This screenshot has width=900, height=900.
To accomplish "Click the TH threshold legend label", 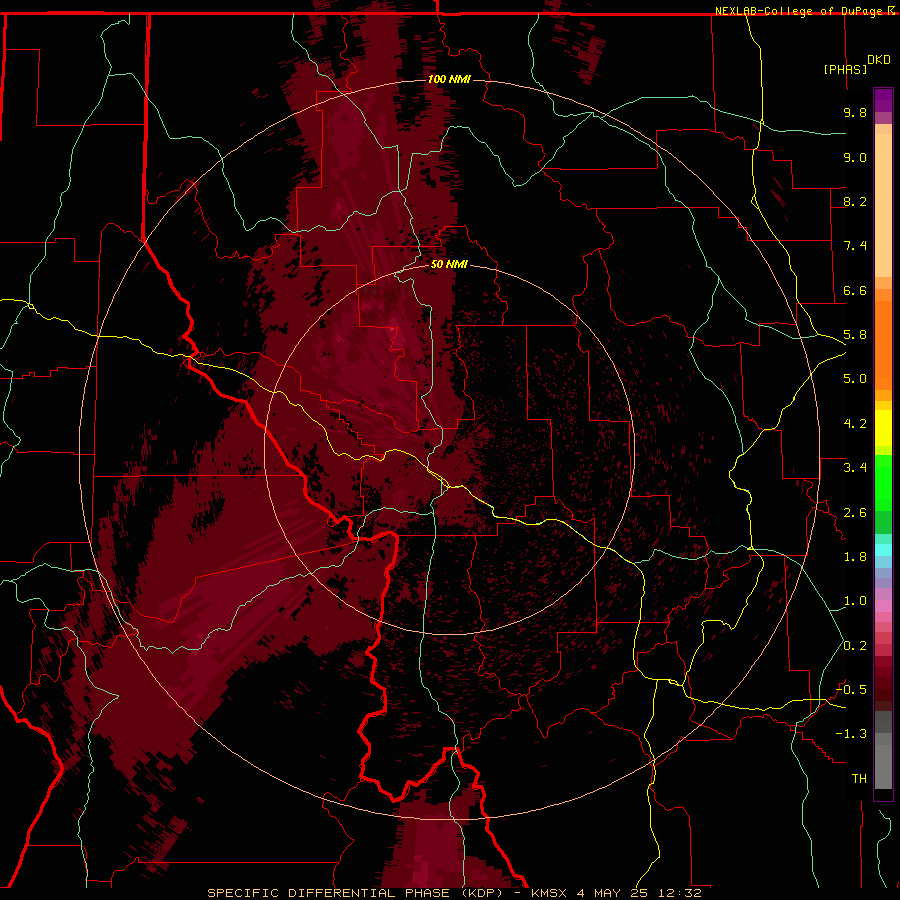I will click(x=859, y=779).
